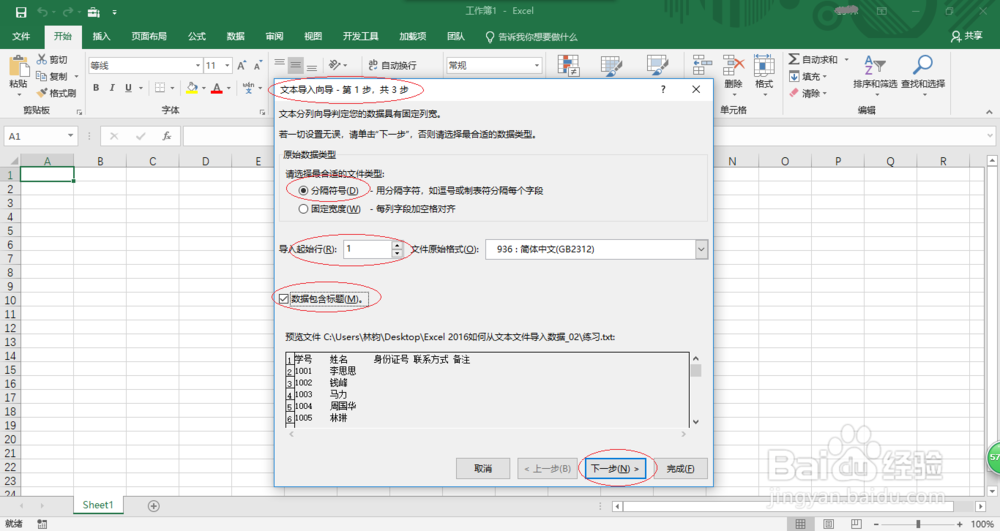Select the Sheet1 worksheet tab
Viewport: 1000px width, 531px height.
point(98,505)
